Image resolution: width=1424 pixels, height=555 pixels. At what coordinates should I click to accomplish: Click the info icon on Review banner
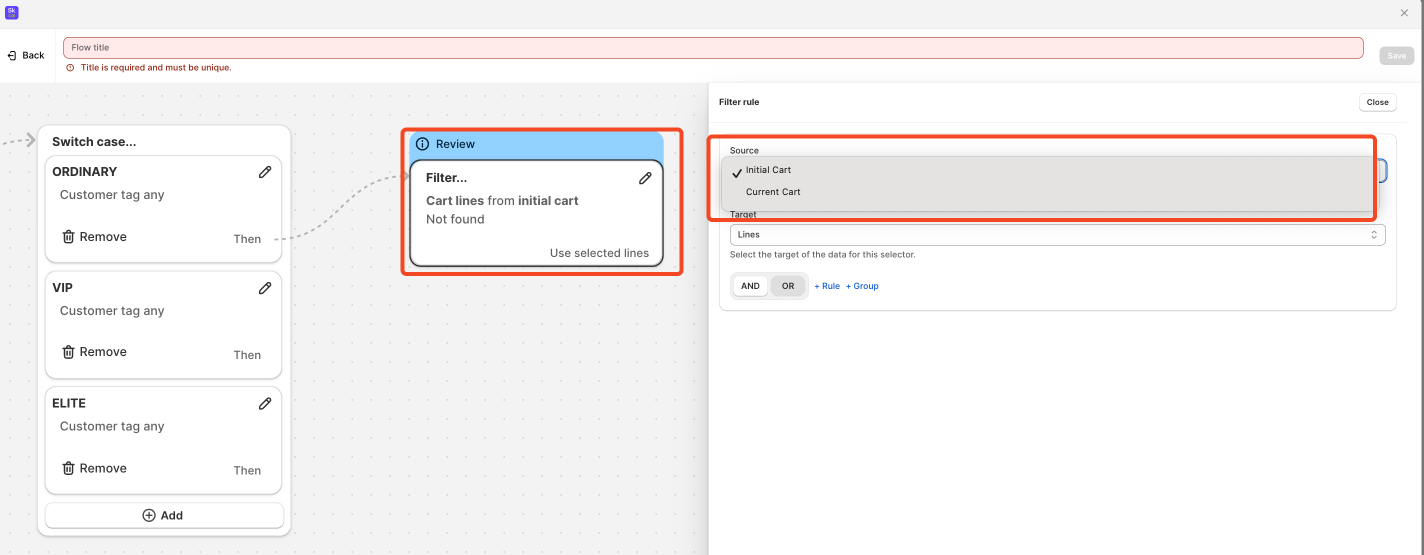tap(422, 144)
